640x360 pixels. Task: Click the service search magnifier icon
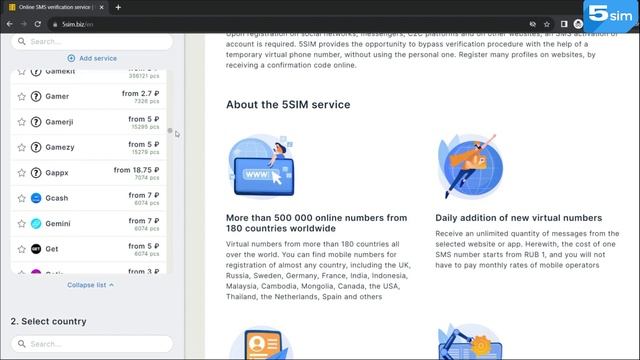click(22, 41)
